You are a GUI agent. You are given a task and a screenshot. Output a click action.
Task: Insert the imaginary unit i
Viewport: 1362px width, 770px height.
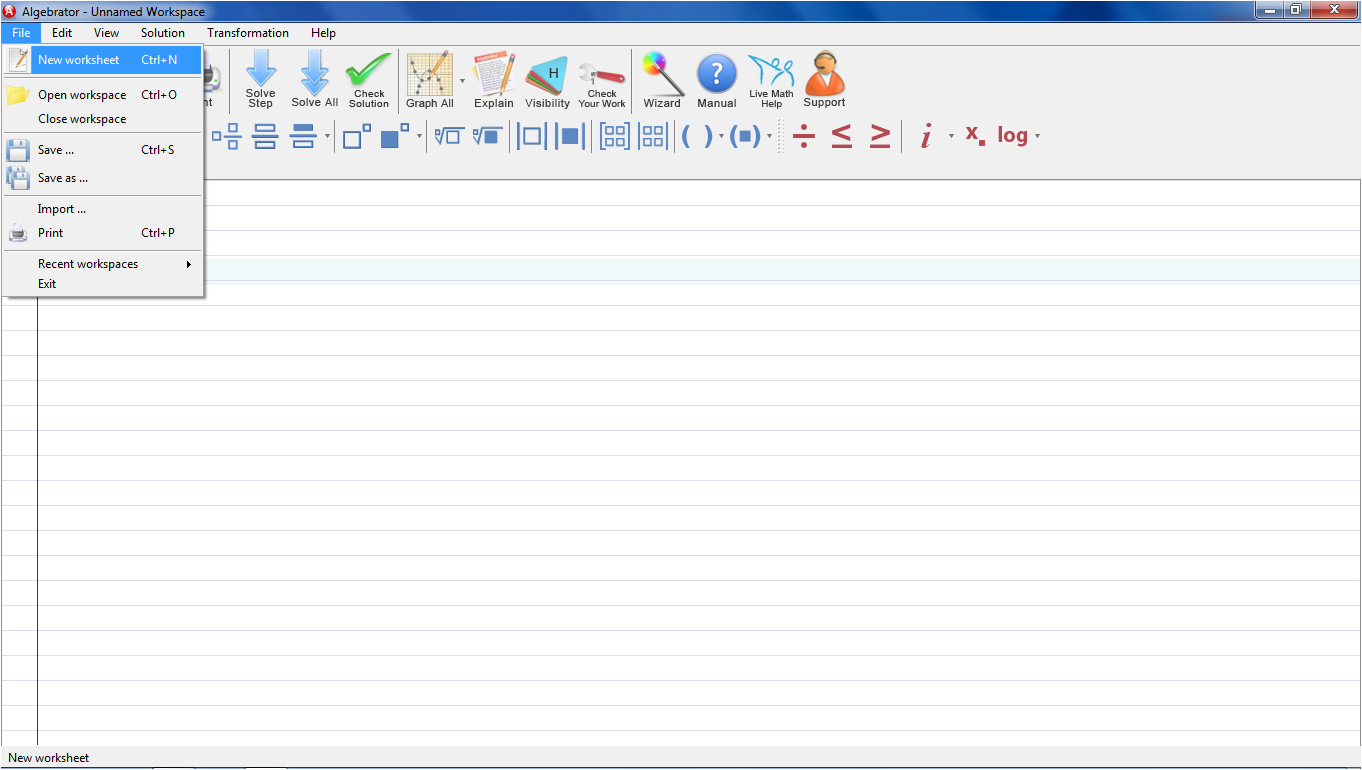(927, 136)
